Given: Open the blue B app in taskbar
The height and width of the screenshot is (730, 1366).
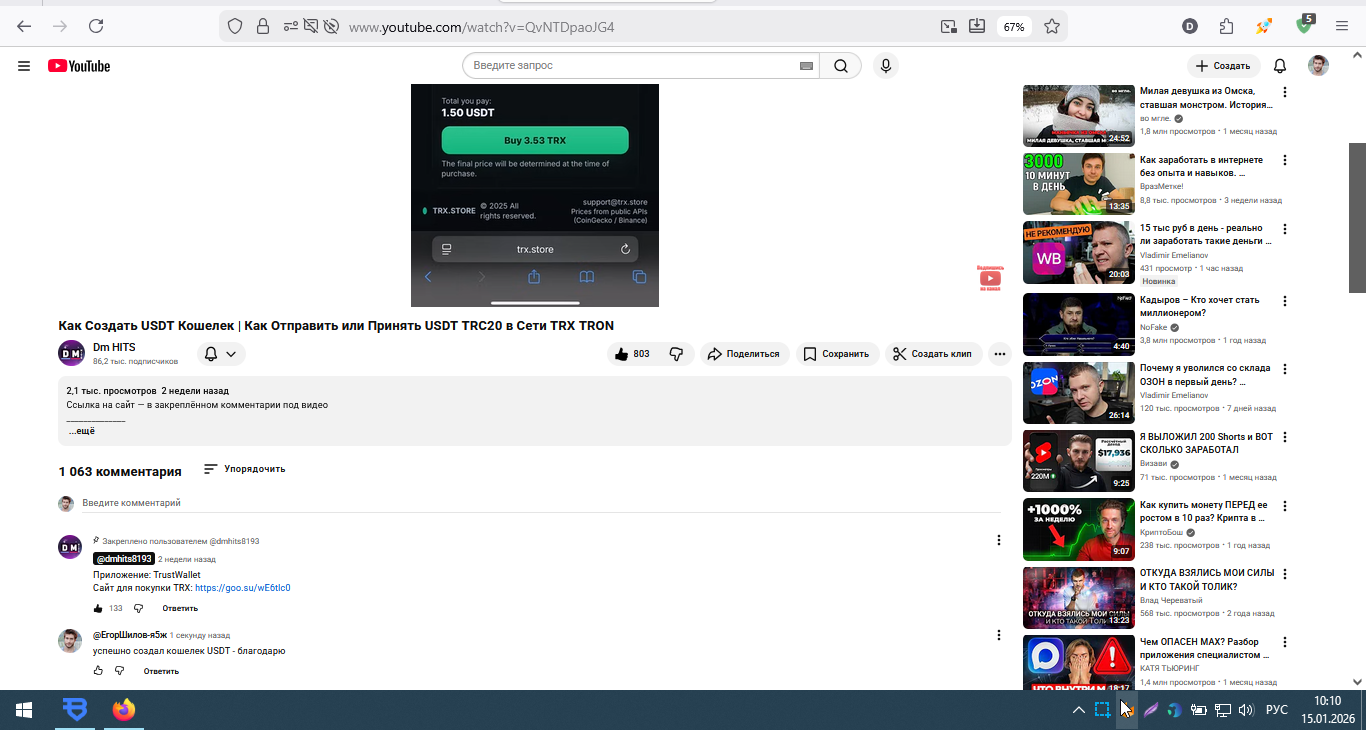Looking at the screenshot, I should coord(75,710).
